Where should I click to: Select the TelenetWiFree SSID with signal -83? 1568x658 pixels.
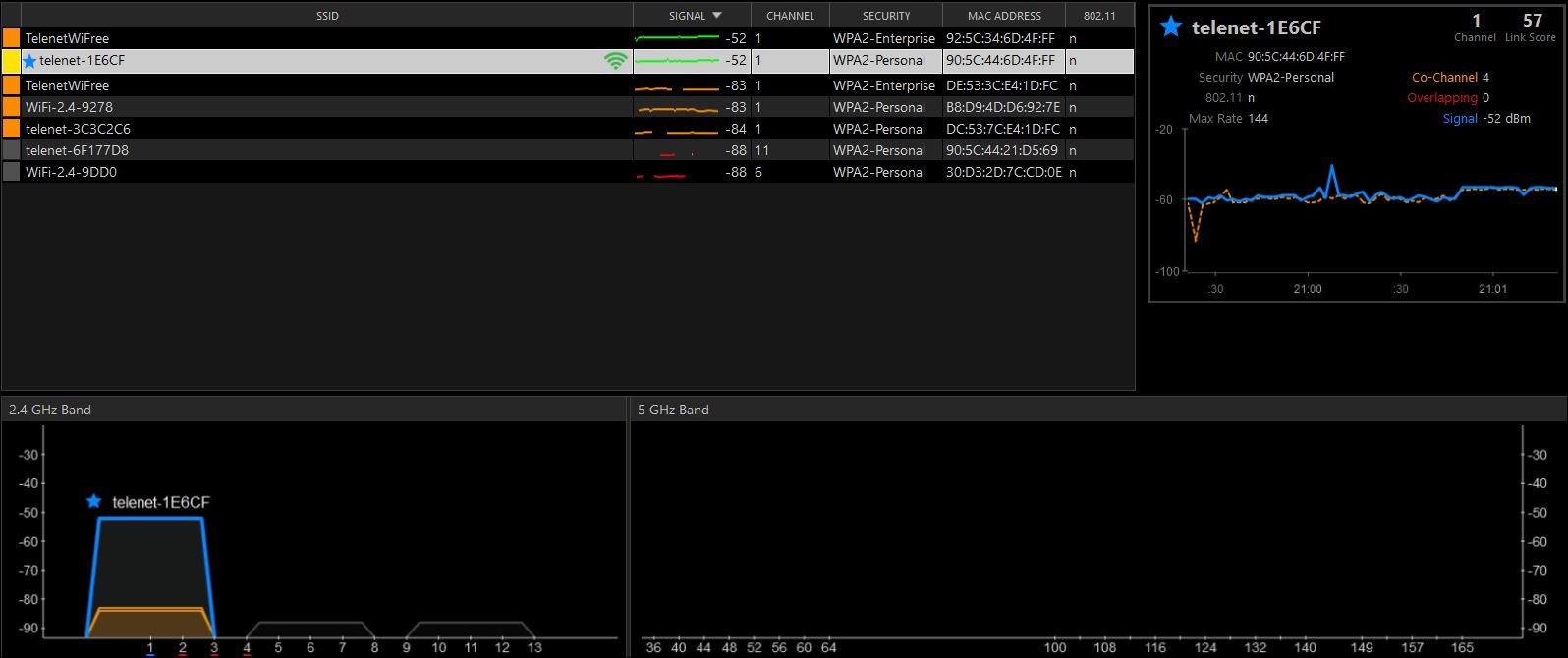pos(67,85)
